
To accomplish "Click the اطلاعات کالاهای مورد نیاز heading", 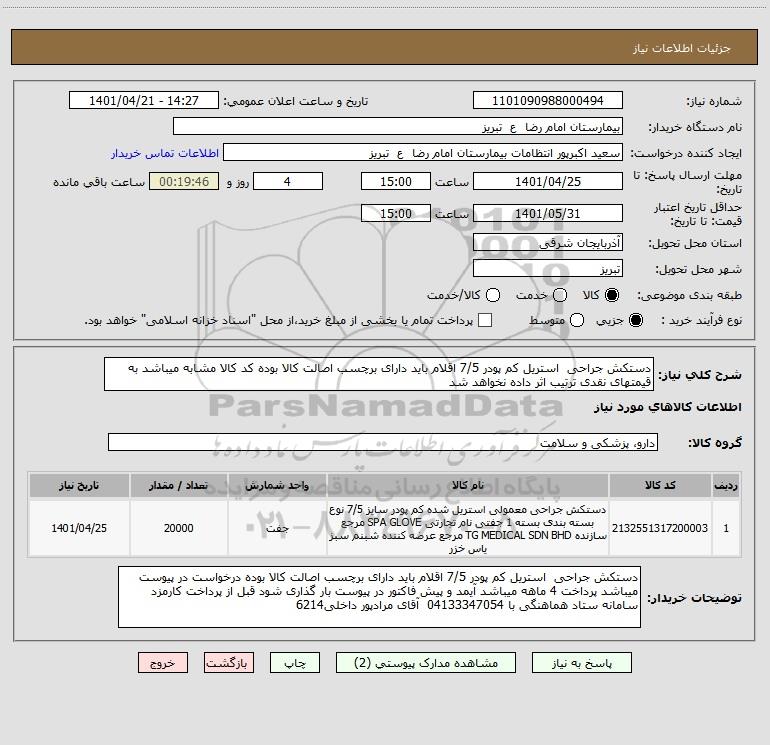I will pyautogui.click(x=668, y=407).
